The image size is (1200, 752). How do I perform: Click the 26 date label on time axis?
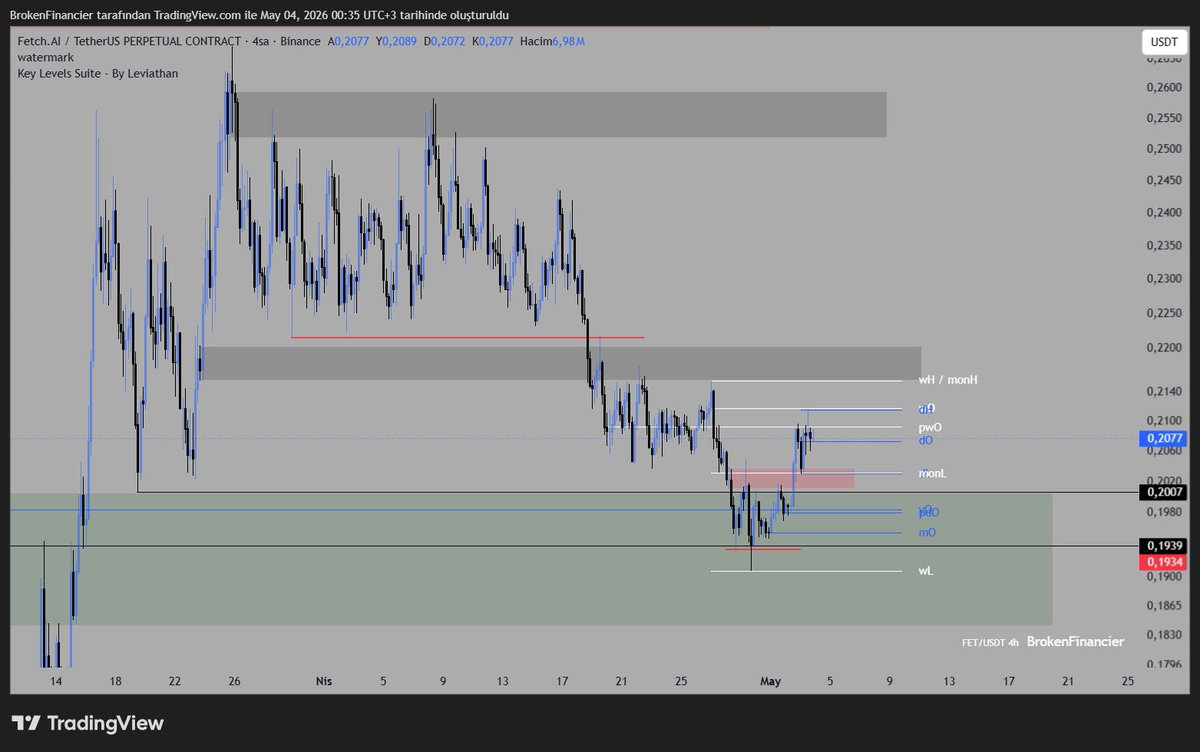pos(234,681)
